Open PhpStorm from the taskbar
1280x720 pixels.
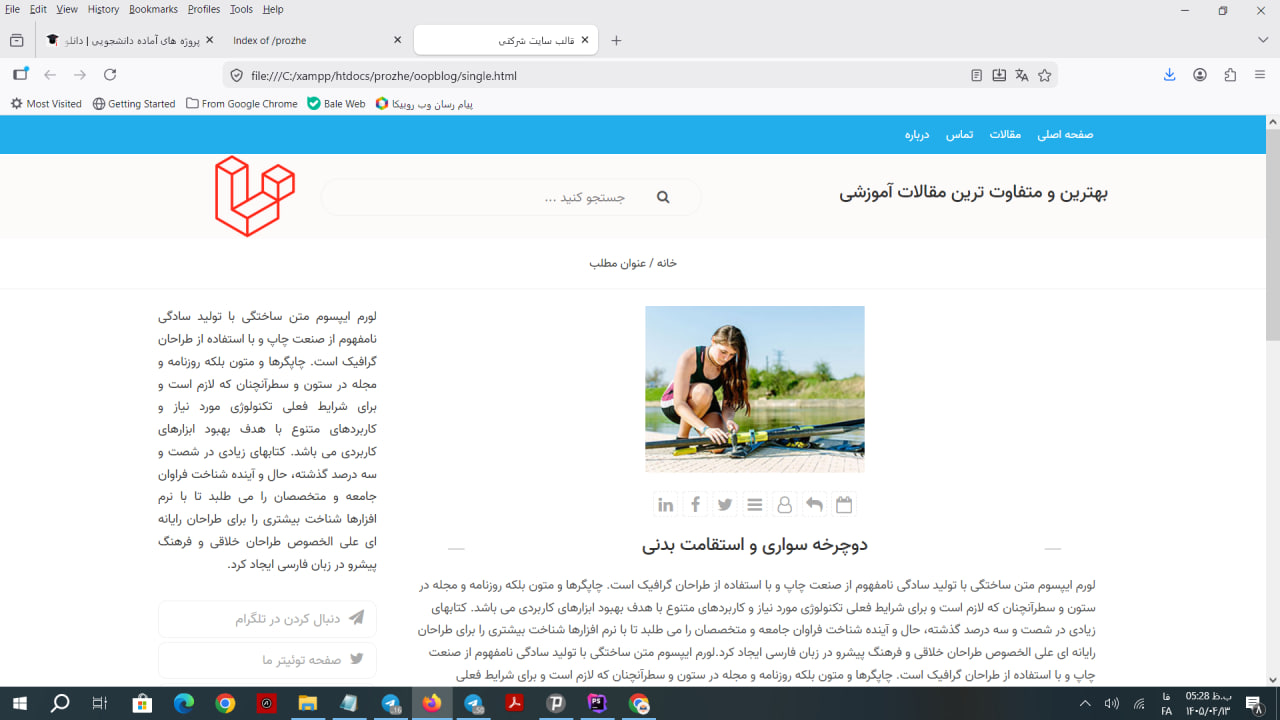597,704
